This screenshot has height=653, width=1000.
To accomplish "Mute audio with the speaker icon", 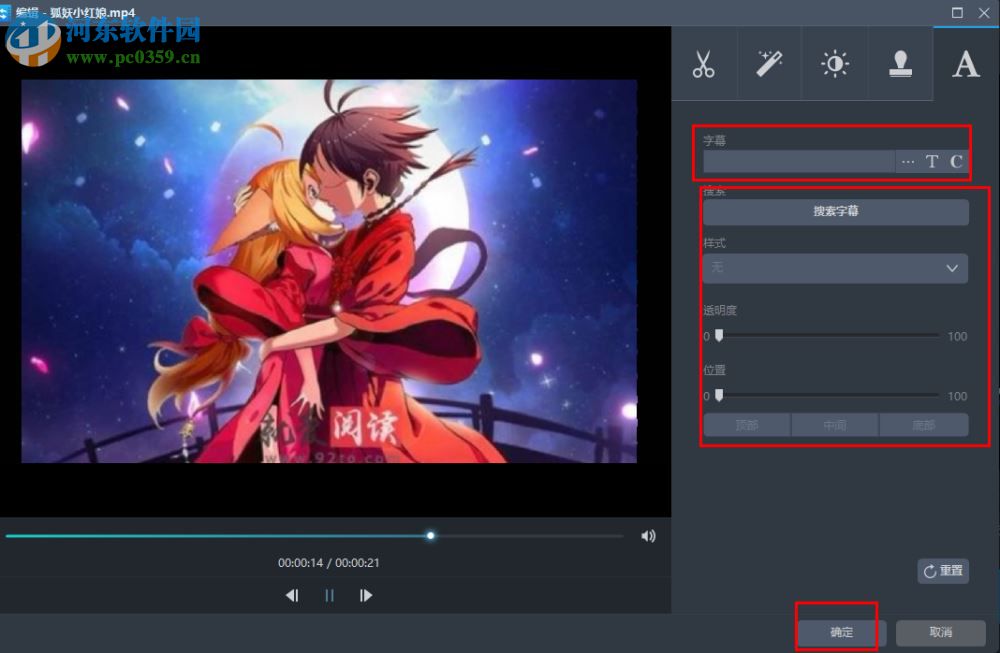I will pos(648,536).
